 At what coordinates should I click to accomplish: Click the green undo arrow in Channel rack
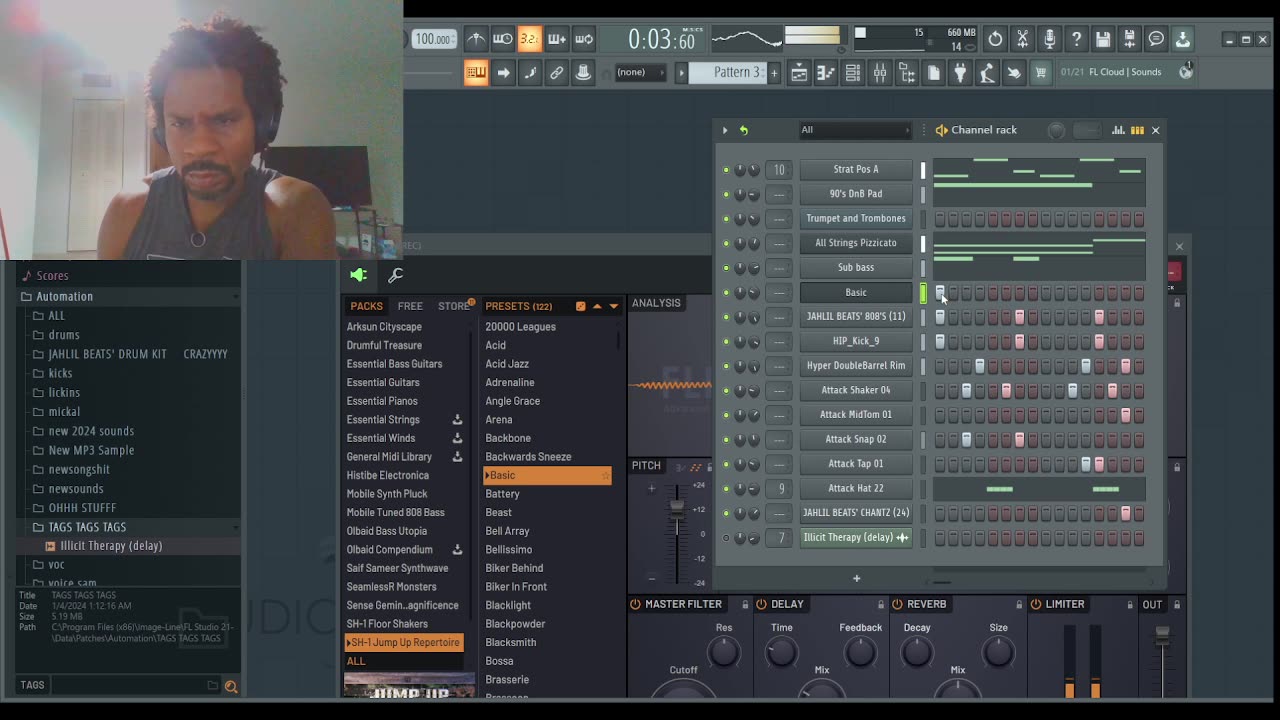coord(743,130)
